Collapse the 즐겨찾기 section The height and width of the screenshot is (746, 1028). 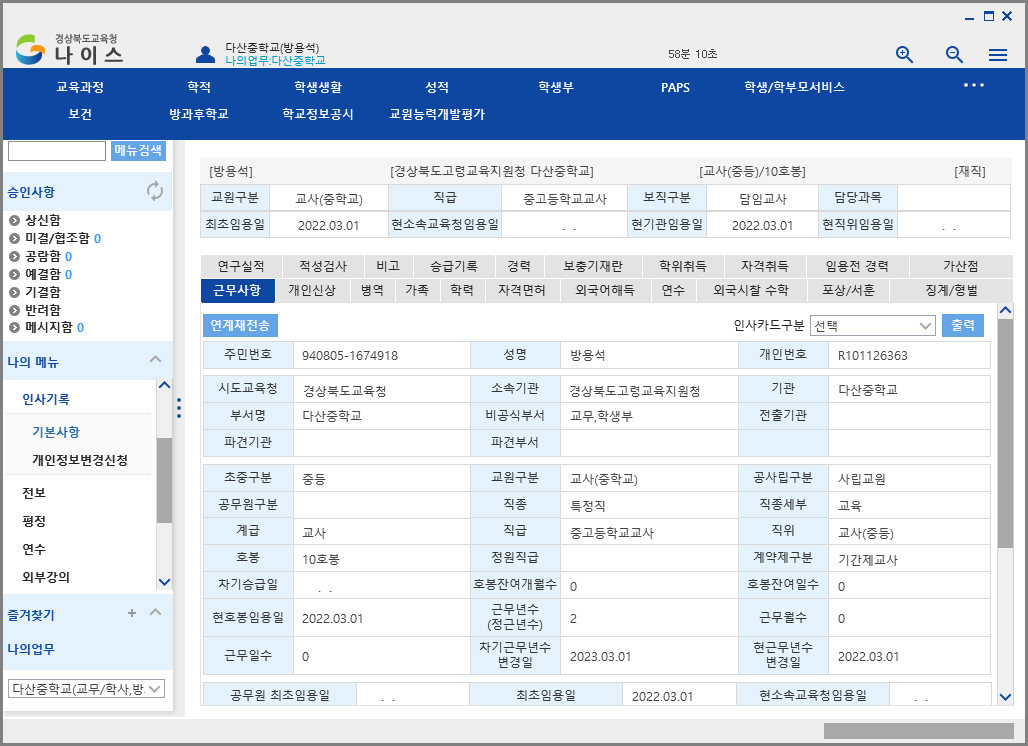click(155, 612)
